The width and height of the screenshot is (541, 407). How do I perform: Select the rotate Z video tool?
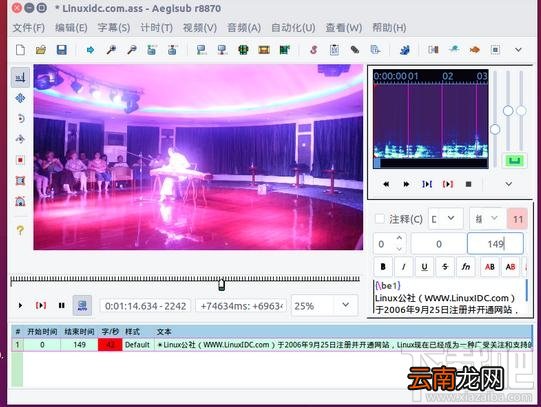pyautogui.click(x=20, y=119)
